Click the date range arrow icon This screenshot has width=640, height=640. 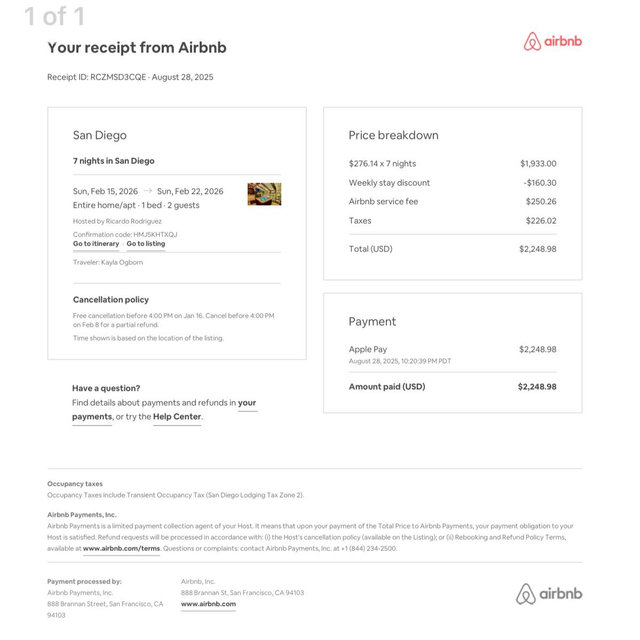tap(148, 191)
